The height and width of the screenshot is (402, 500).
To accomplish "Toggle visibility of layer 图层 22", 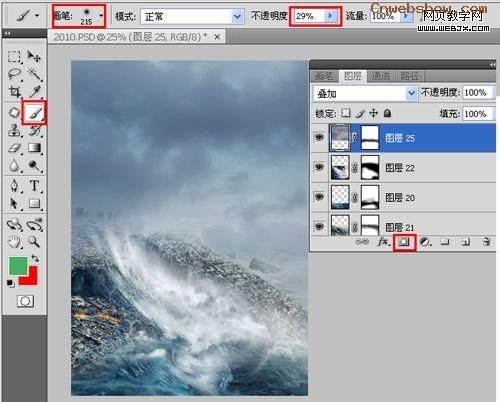I will click(319, 167).
